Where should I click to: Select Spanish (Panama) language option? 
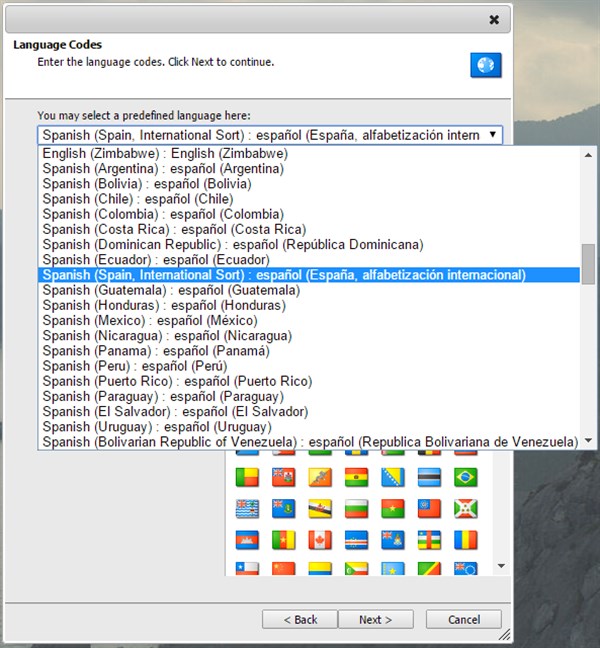(x=309, y=351)
